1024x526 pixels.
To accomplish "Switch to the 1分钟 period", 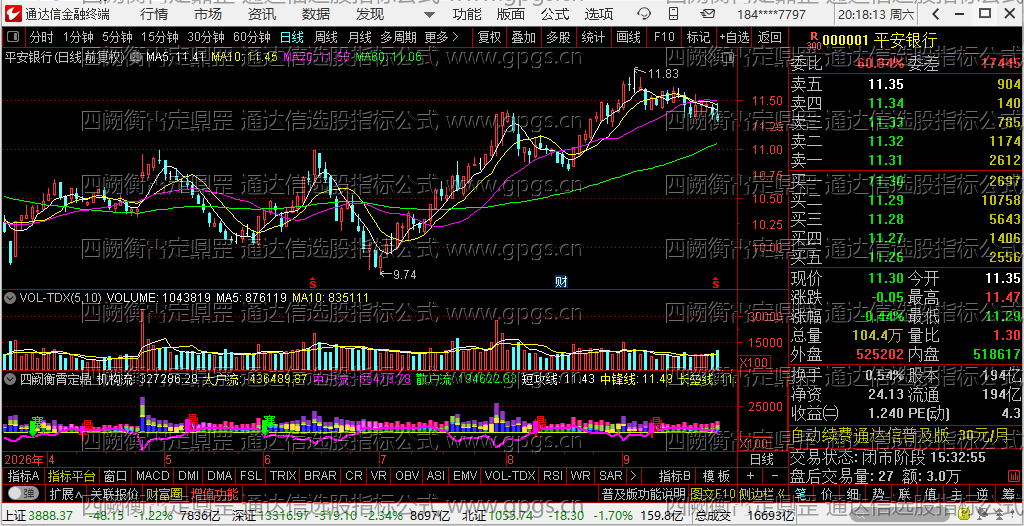I will pos(78,37).
